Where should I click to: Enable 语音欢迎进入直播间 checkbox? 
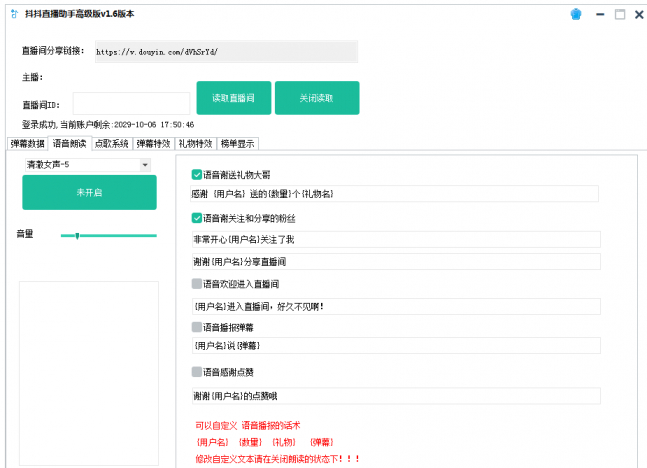tap(196, 284)
